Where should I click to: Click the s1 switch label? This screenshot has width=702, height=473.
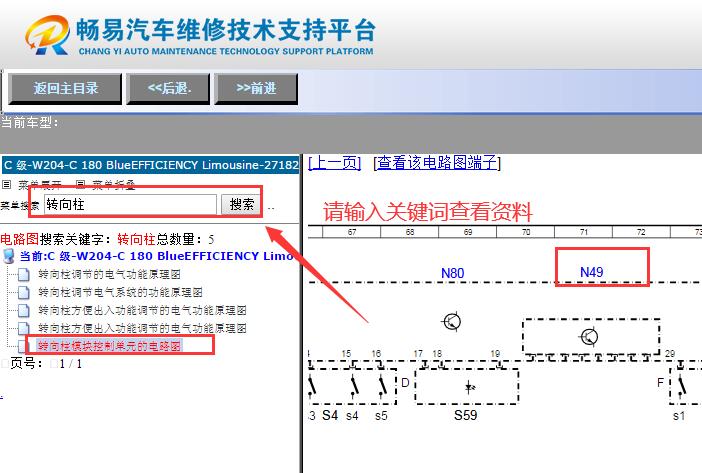(x=679, y=416)
